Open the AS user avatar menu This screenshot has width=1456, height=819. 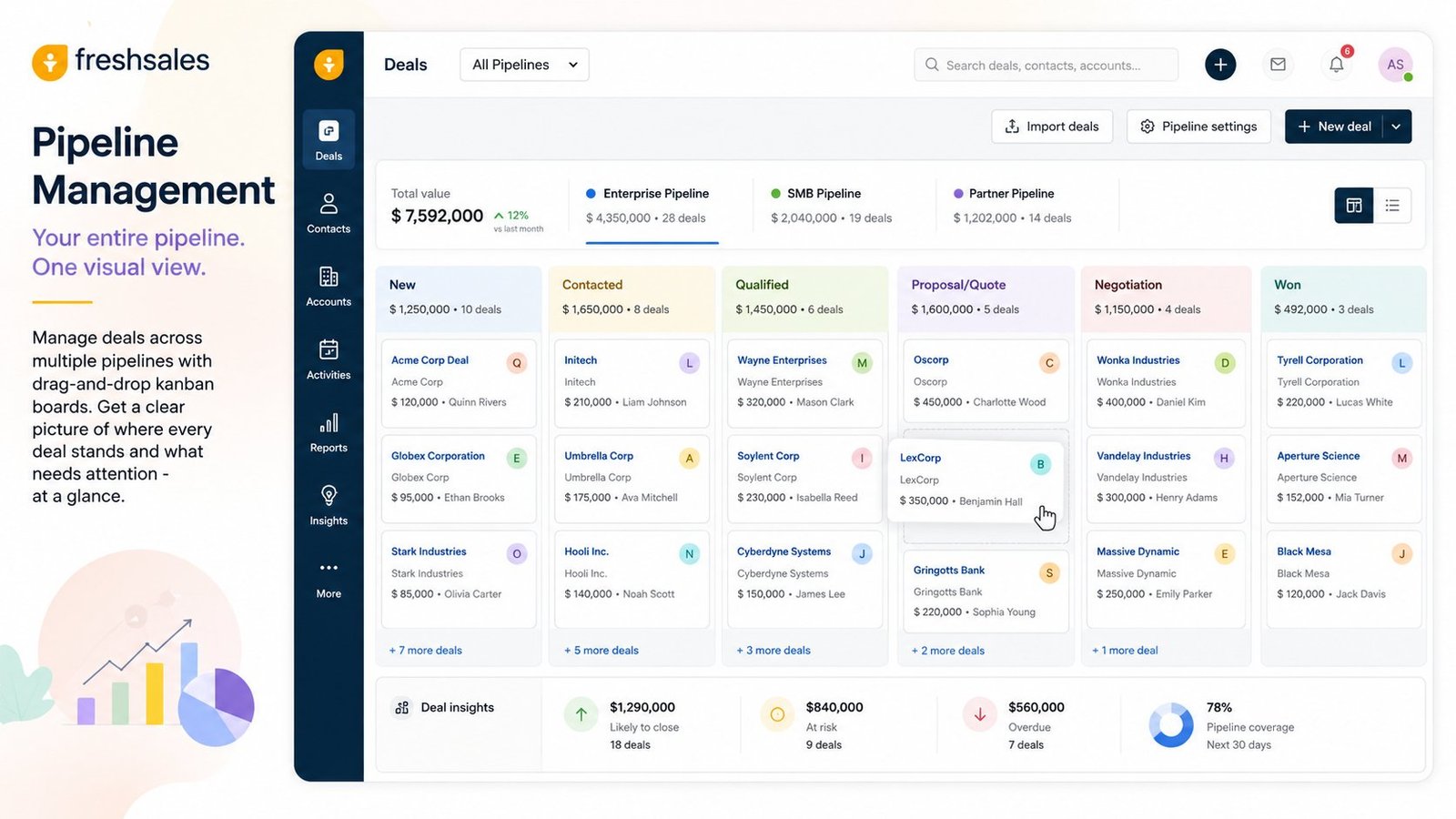[1395, 65]
